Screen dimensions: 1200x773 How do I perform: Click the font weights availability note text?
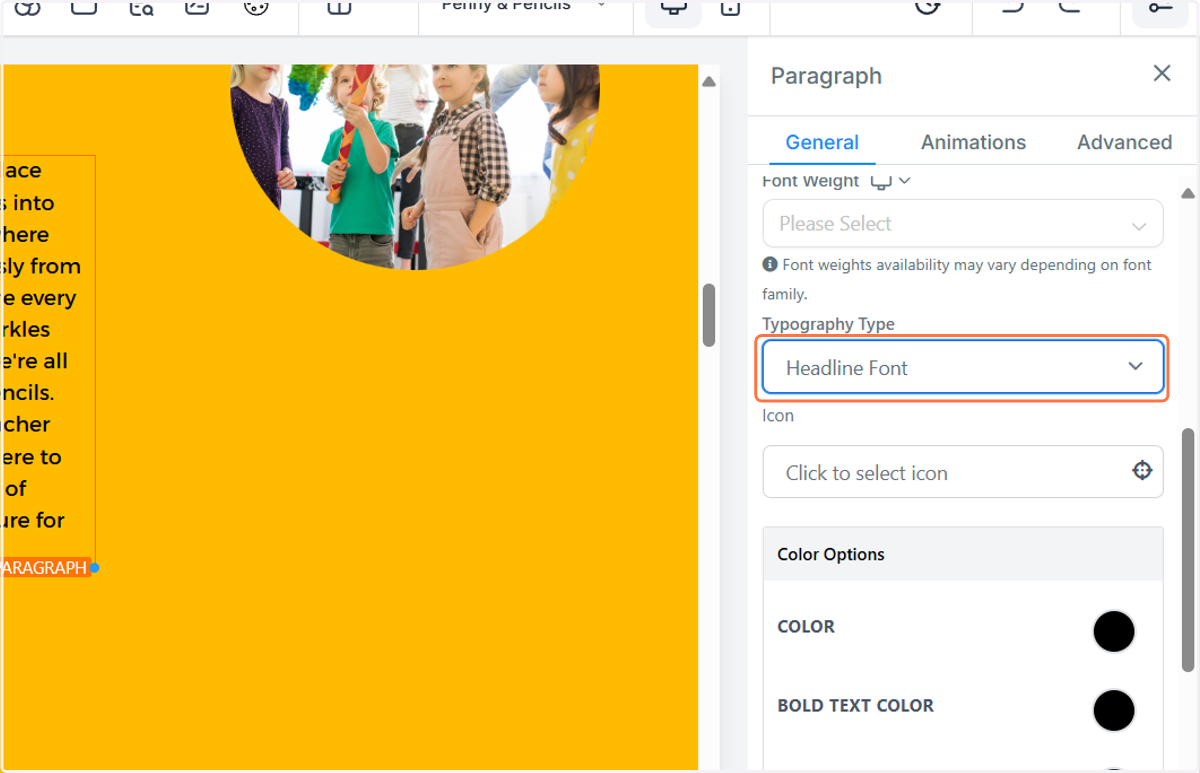pyautogui.click(x=958, y=280)
